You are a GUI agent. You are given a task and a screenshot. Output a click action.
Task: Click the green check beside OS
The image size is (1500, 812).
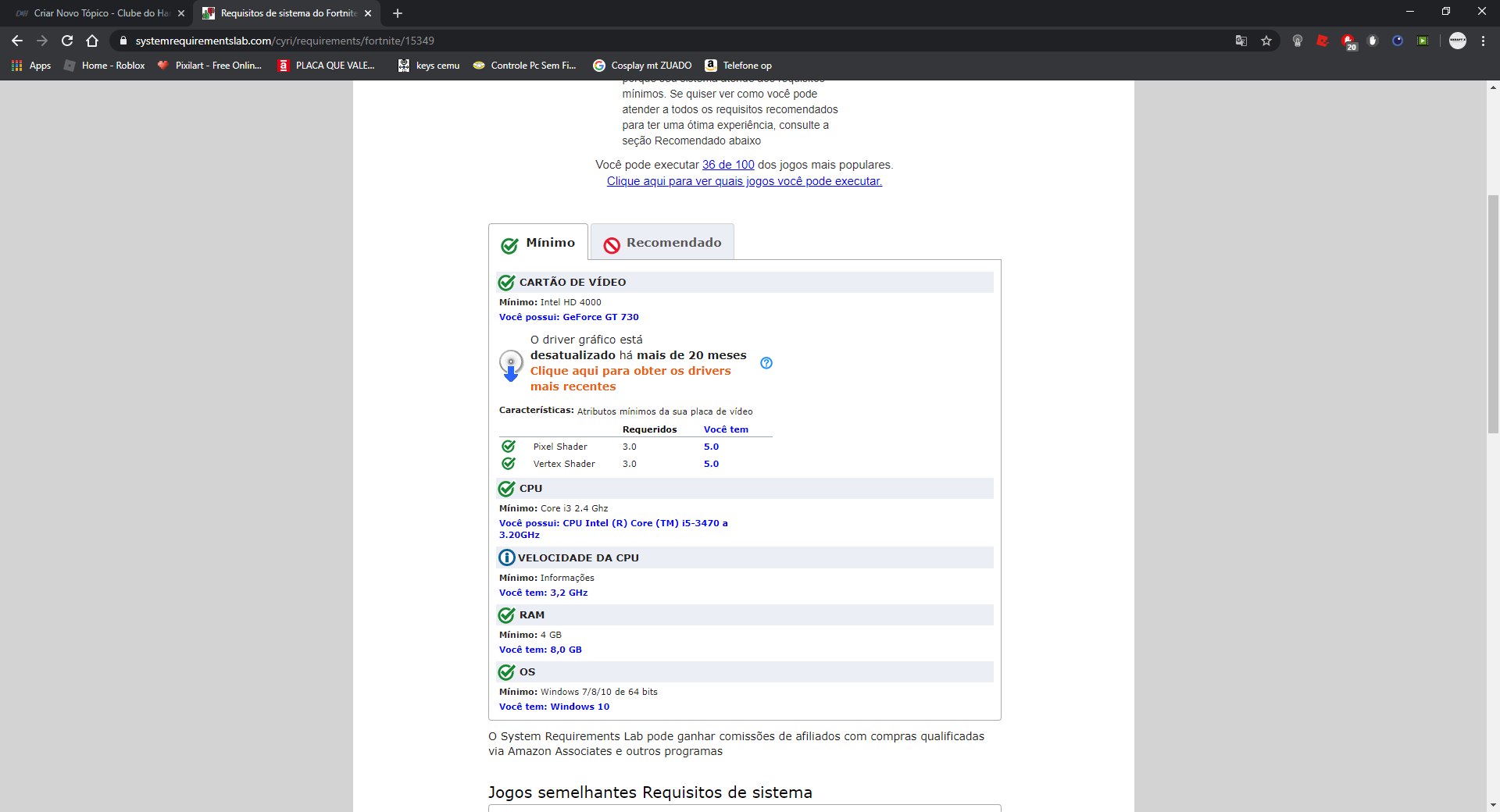tap(506, 672)
